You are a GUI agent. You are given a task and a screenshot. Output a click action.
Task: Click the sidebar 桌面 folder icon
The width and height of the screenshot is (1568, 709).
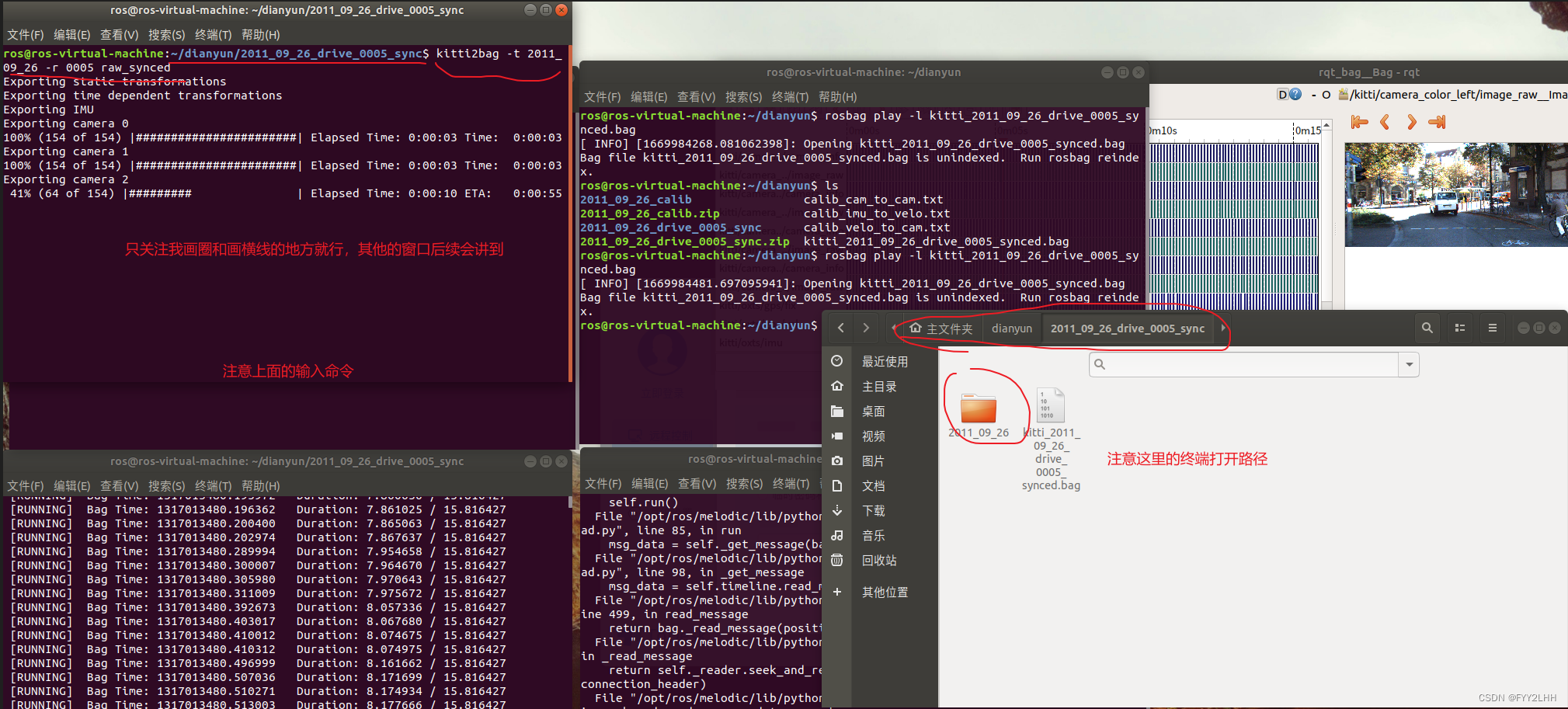(x=836, y=411)
